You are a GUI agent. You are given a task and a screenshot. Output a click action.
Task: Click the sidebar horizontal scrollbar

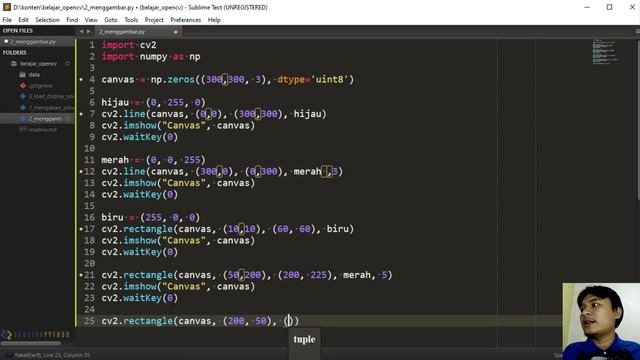pyautogui.click(x=31, y=343)
